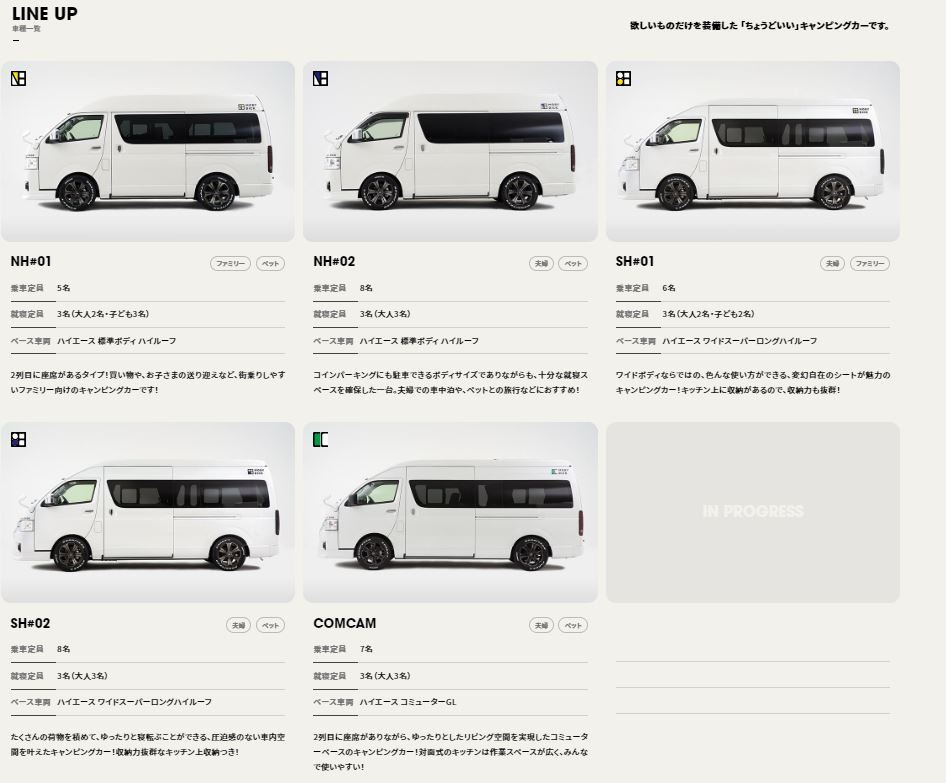Screen dimensions: 946x783
Task: Select the 夫婦 tag under NH#02
Action: pyautogui.click(x=541, y=264)
